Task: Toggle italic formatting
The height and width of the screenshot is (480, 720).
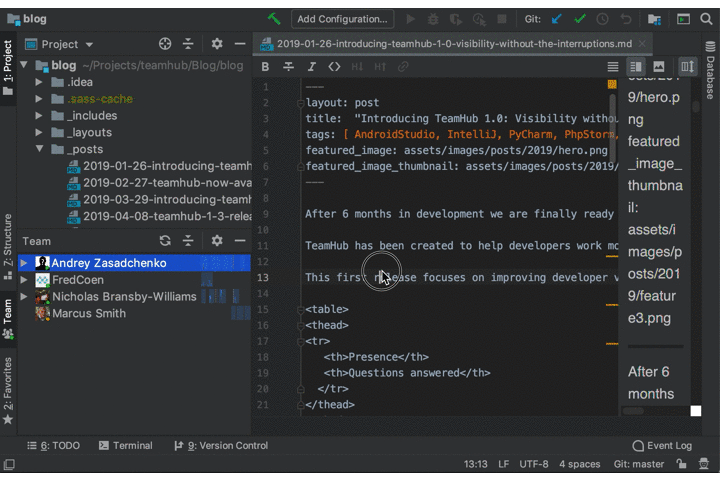Action: tap(312, 67)
